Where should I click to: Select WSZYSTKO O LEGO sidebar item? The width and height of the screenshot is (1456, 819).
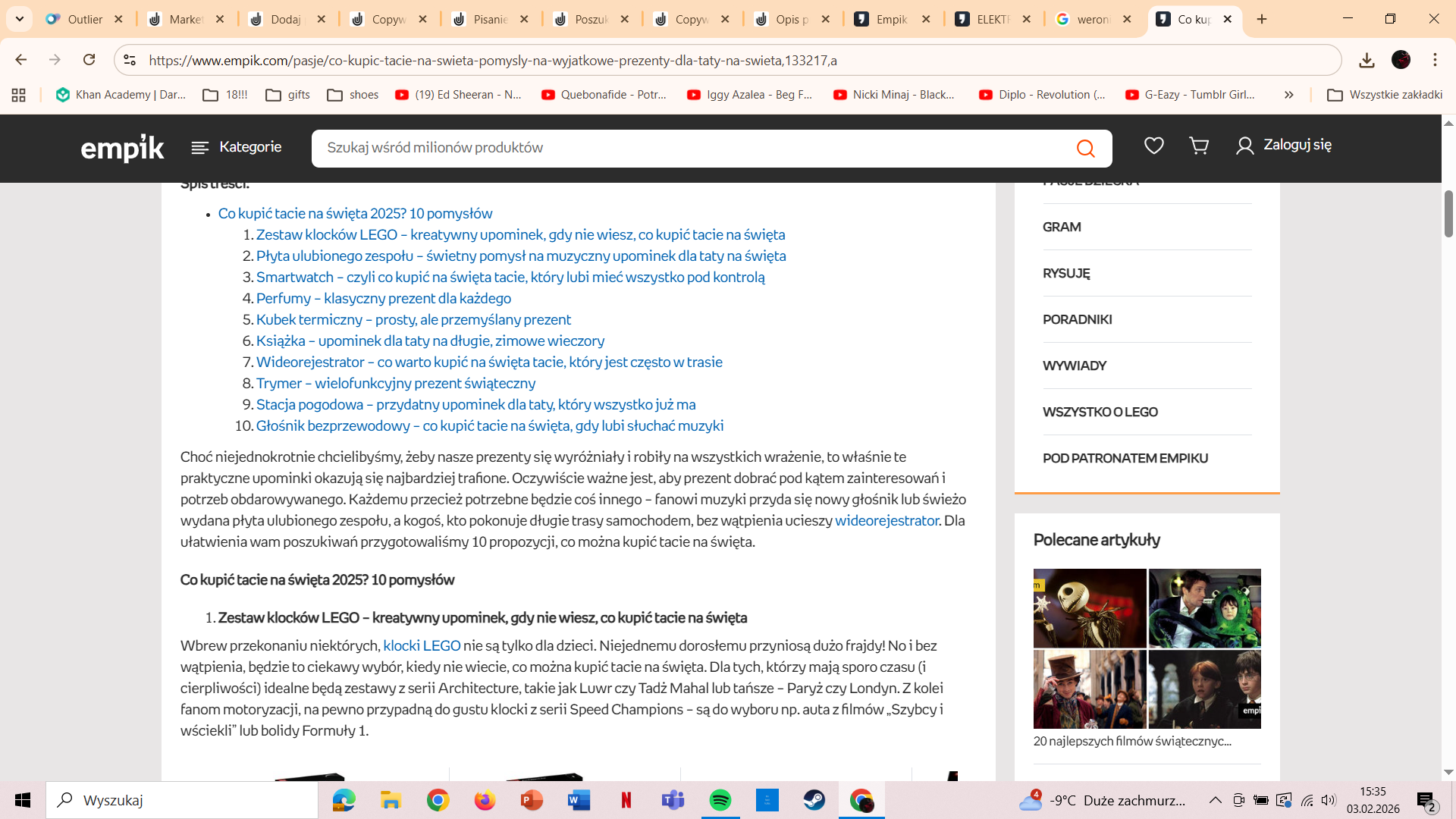tap(1100, 412)
